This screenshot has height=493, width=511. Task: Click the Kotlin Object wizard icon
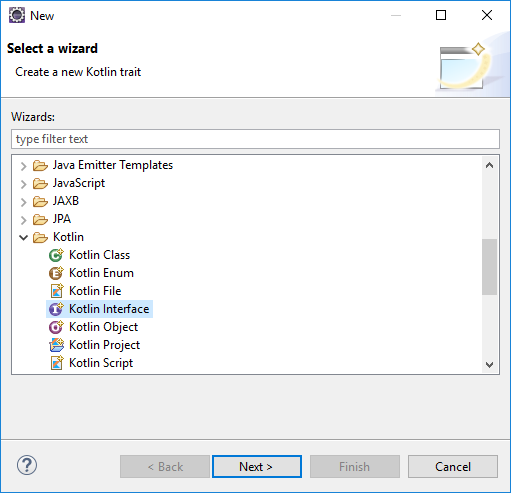pos(56,327)
